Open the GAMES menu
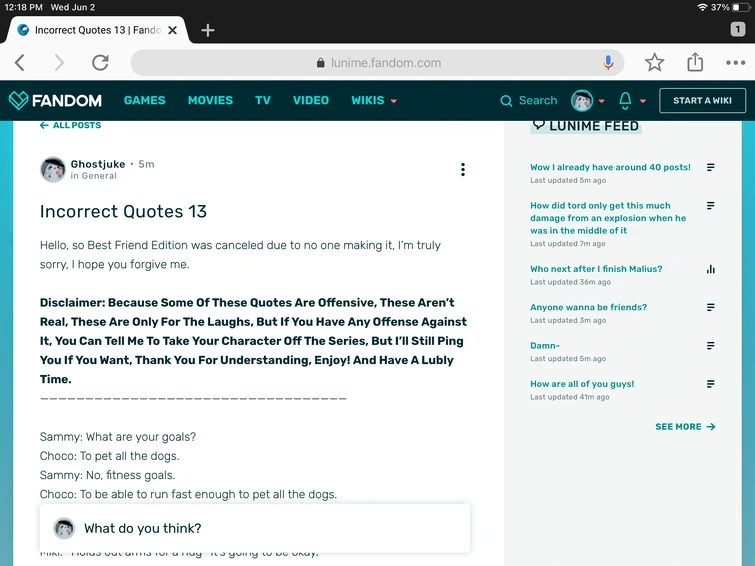755x566 pixels. (144, 100)
